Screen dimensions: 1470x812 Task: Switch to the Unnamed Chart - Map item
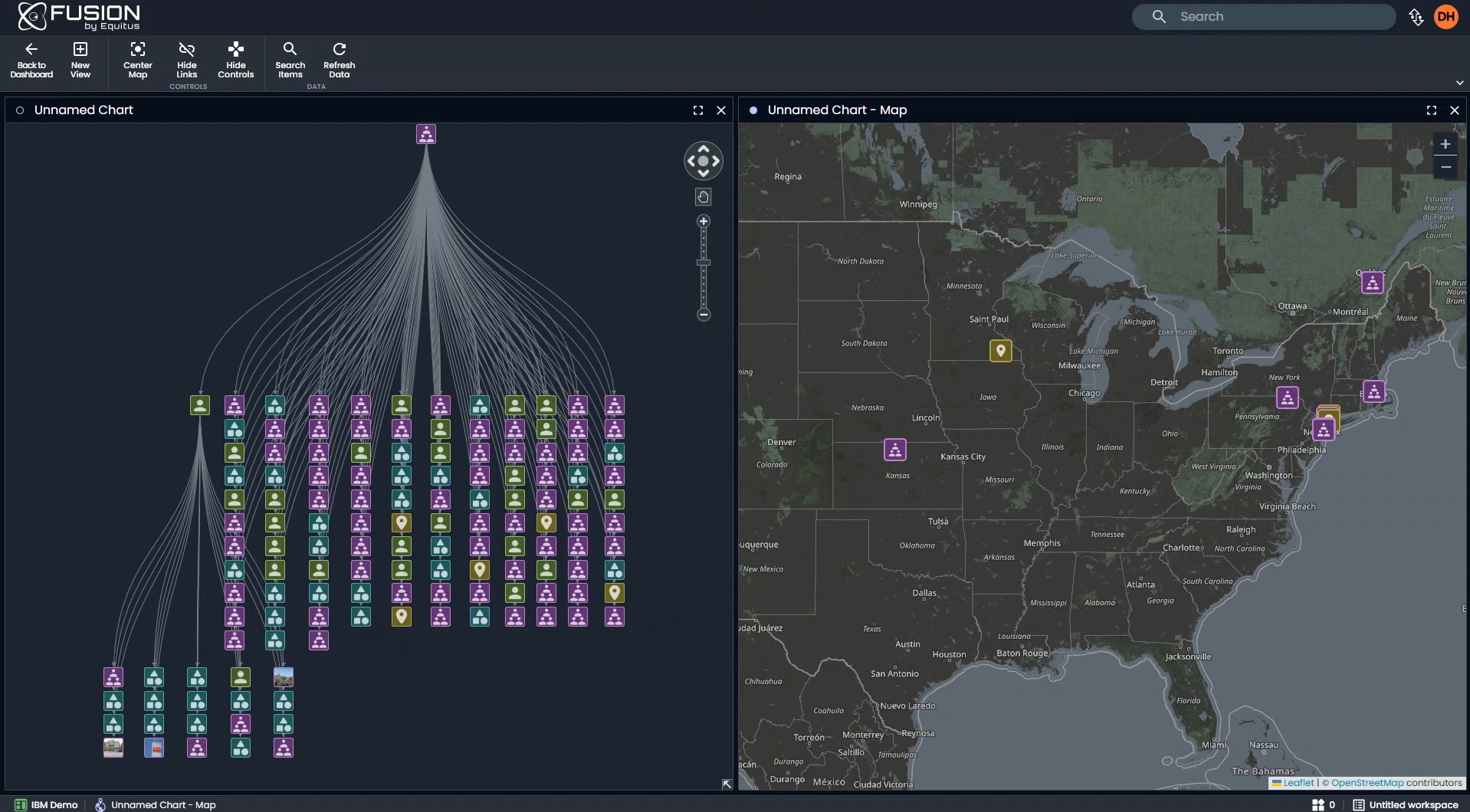[163, 804]
